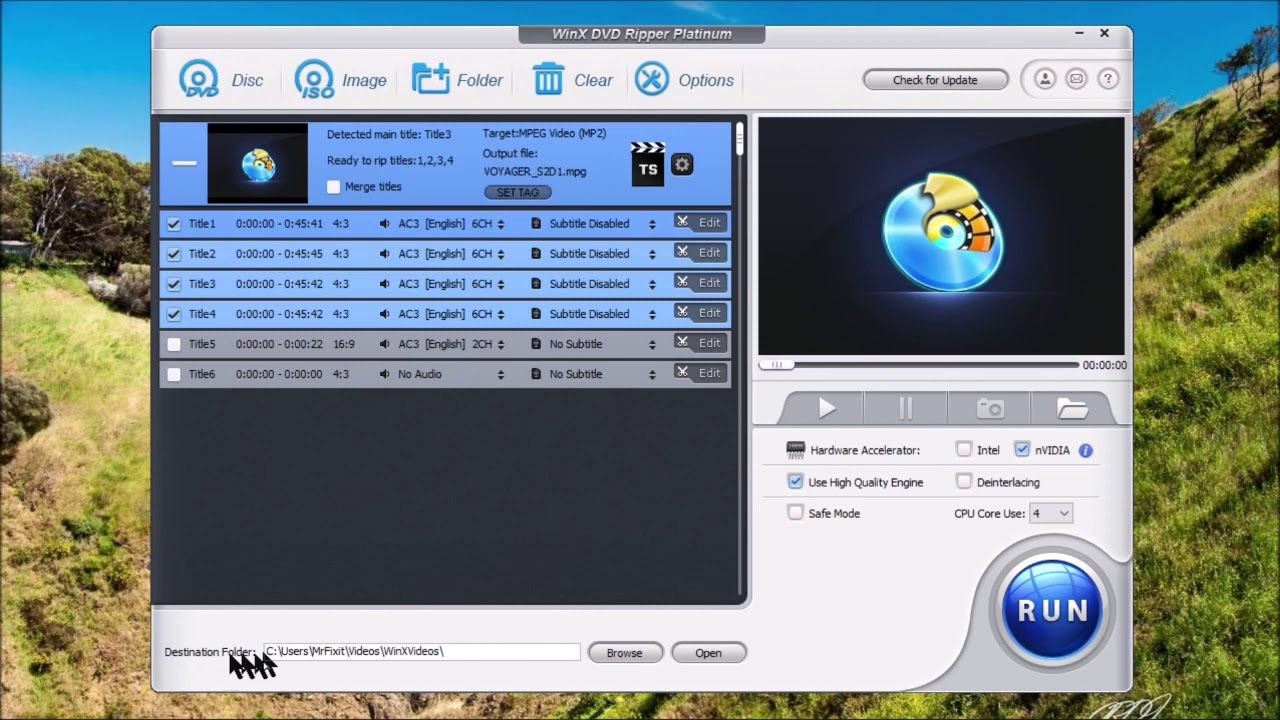The image size is (1280, 720).
Task: Take a snapshot with the camera icon
Action: (x=990, y=408)
